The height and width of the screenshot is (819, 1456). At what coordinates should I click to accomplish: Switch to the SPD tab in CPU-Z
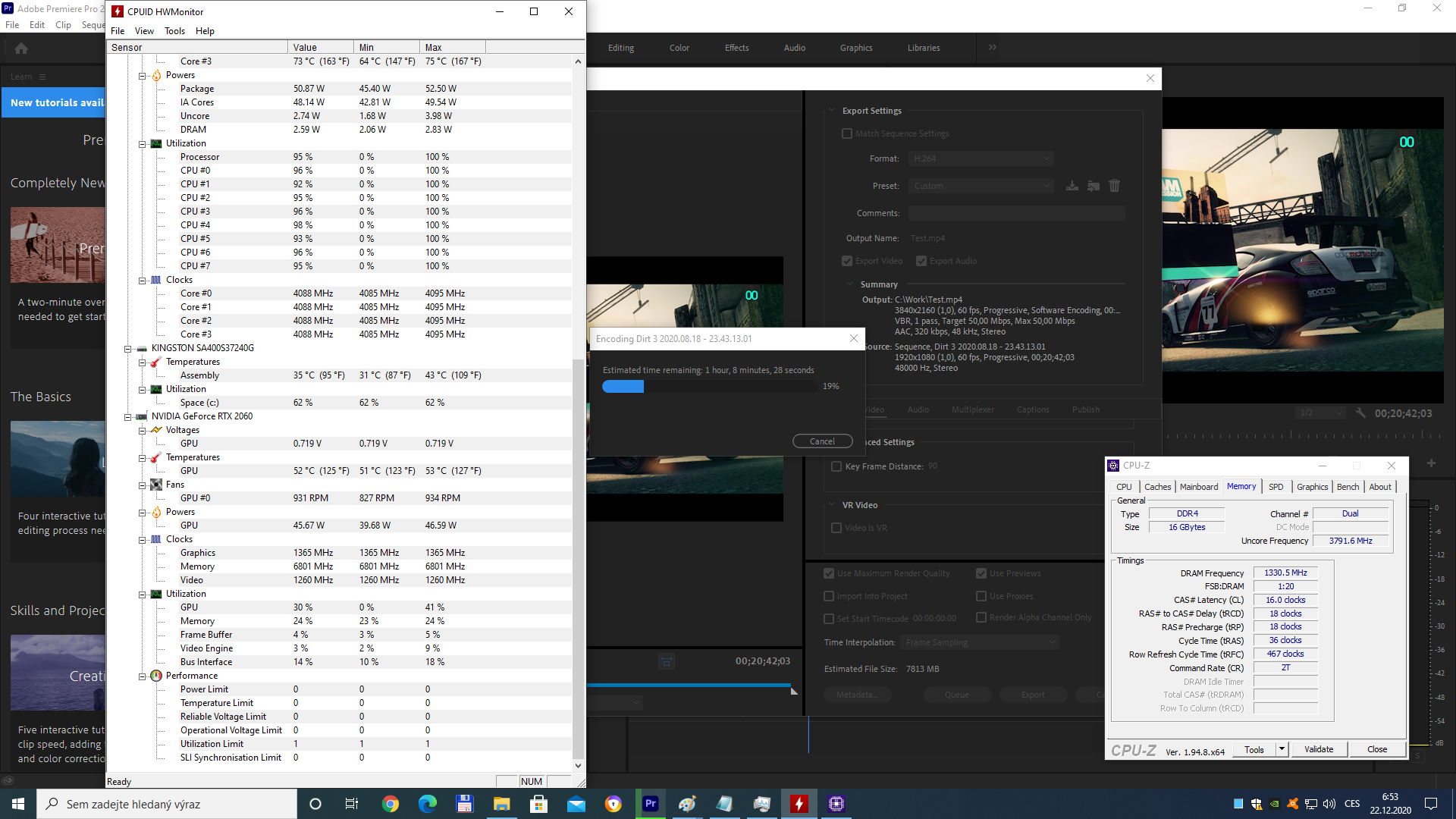pyautogui.click(x=1276, y=487)
